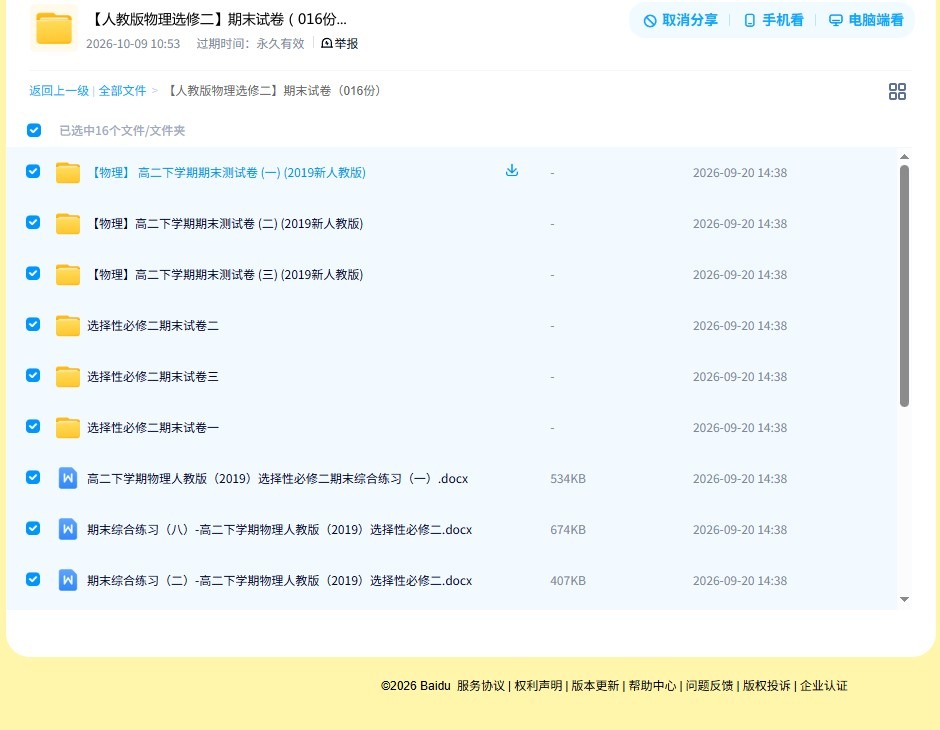Viewport: 940px width, 730px height.
Task: Click share title 【人教版物理选修二】期末试卷
Action: (x=217, y=19)
